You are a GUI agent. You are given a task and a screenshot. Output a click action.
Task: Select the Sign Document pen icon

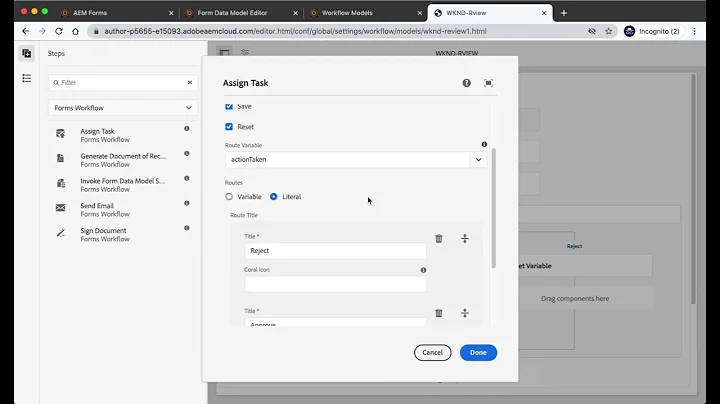[61, 233]
